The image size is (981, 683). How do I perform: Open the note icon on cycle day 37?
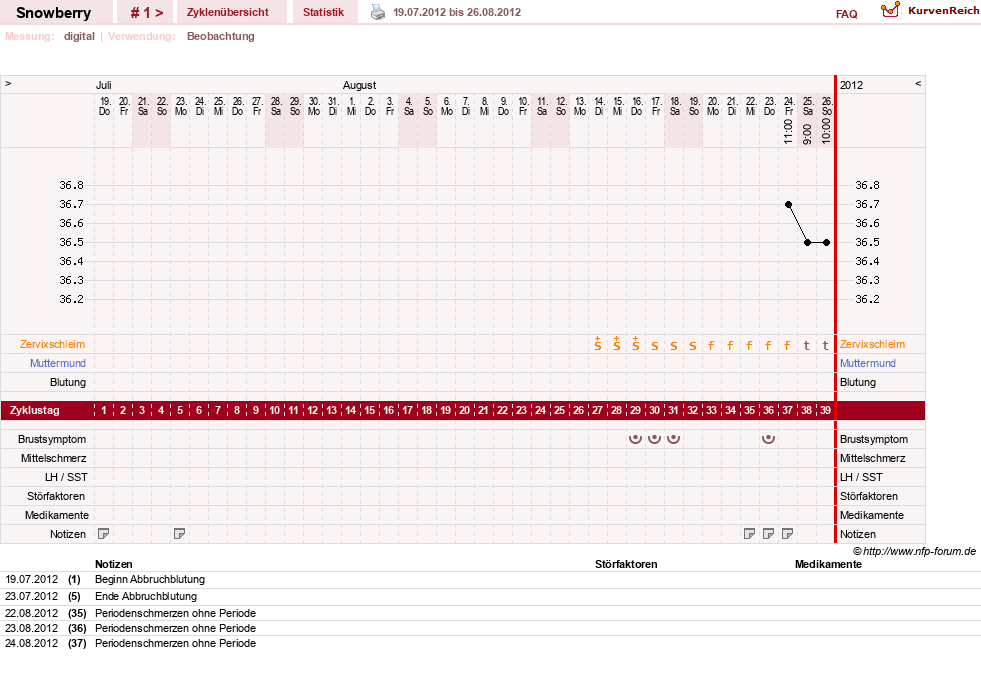(x=788, y=534)
